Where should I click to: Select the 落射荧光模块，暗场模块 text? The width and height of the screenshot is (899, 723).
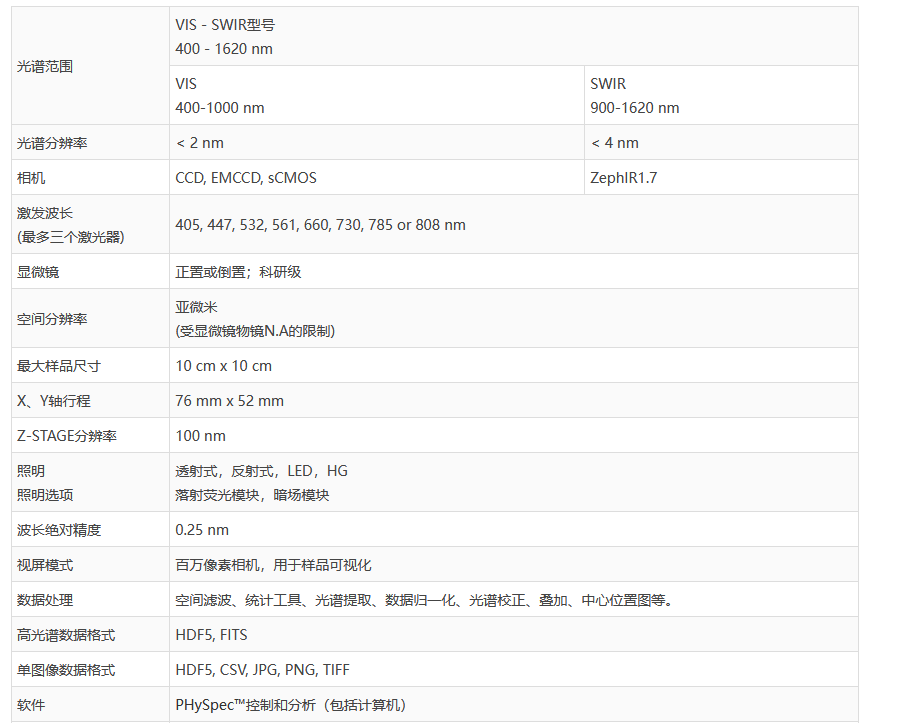[x=252, y=495]
